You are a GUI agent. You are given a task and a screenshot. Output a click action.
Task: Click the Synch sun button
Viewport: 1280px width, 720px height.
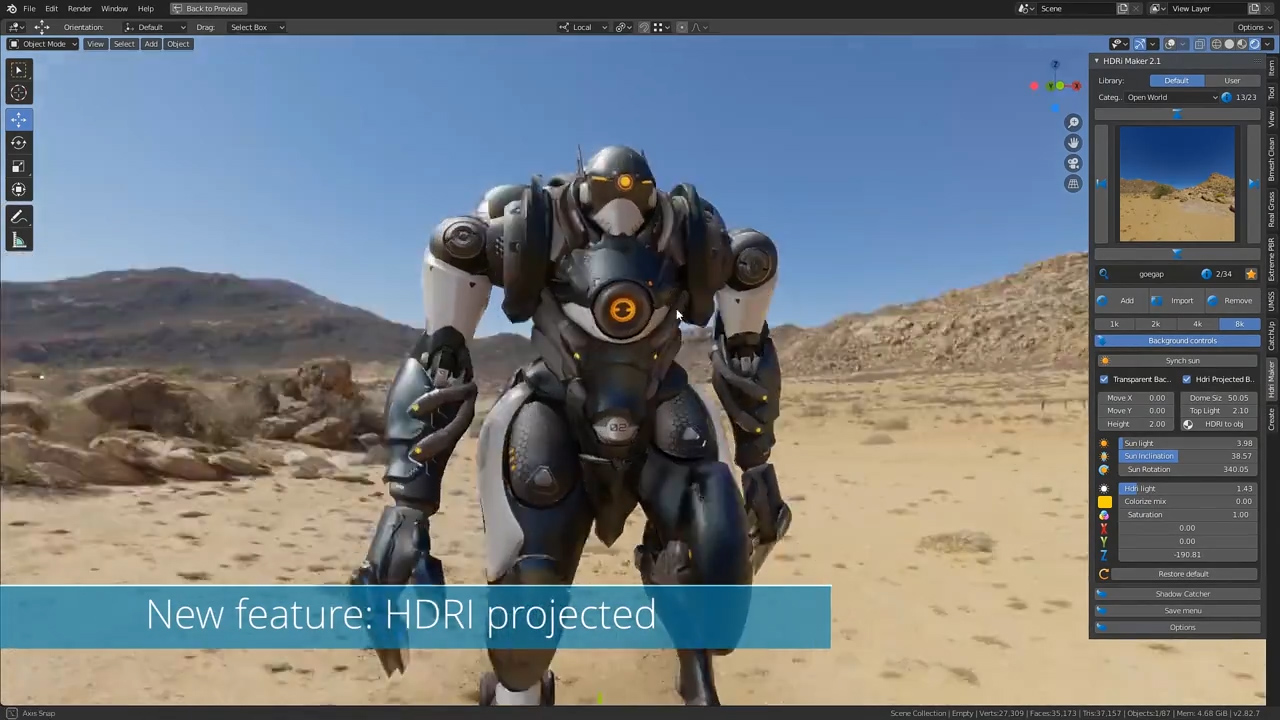tap(1178, 361)
